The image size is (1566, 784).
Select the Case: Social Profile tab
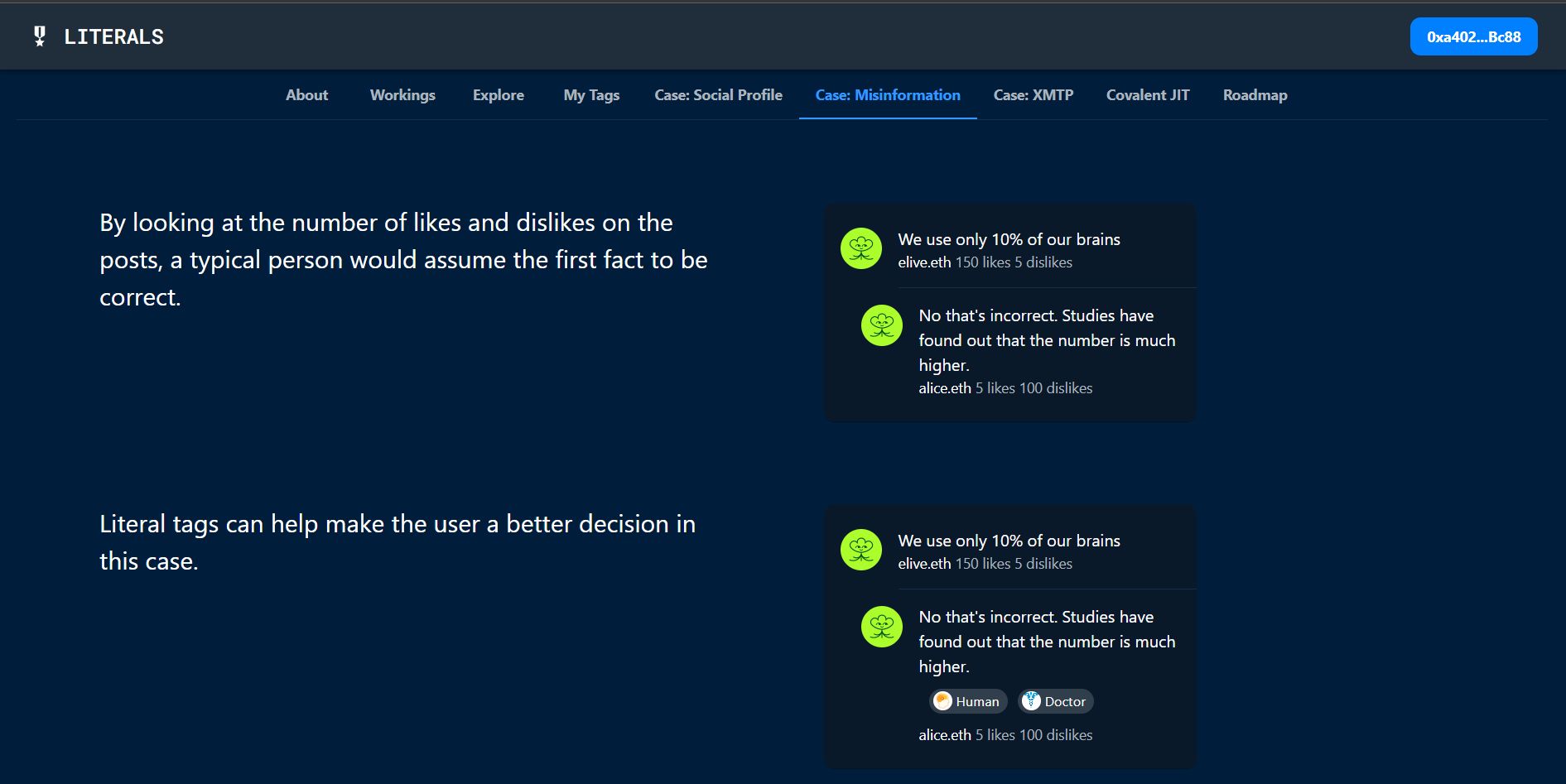coord(718,95)
